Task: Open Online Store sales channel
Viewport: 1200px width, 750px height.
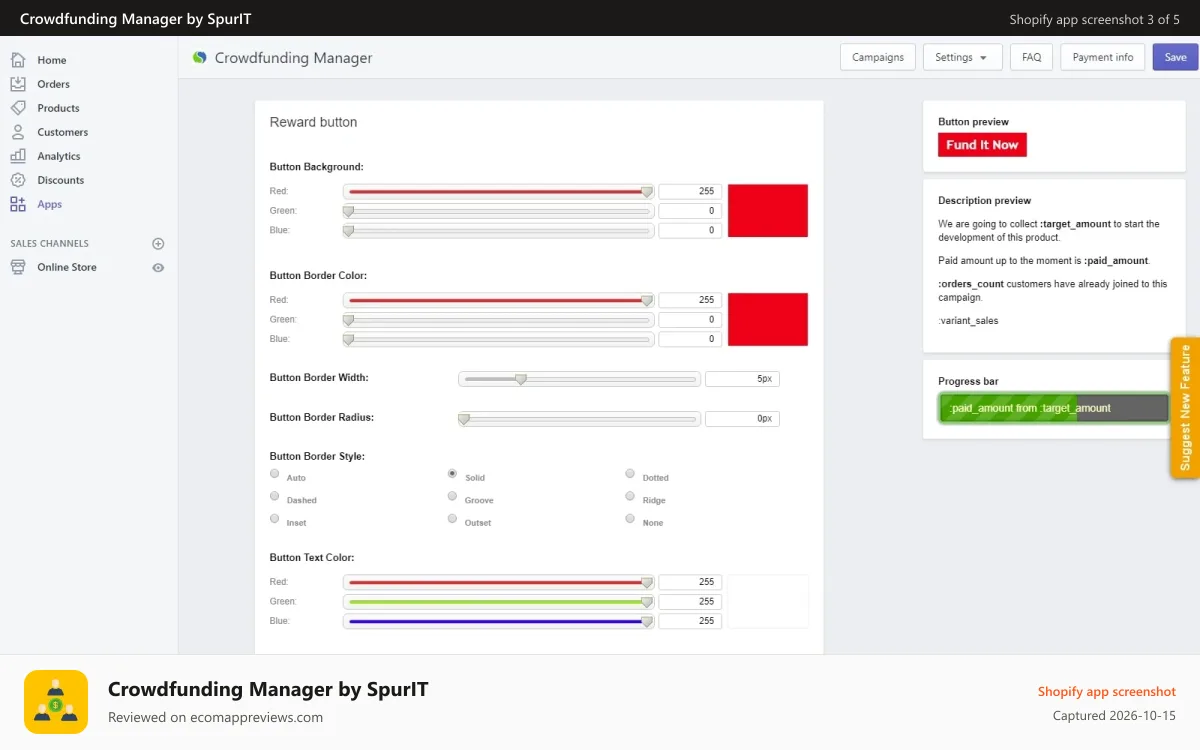Action: pyautogui.click(x=67, y=267)
